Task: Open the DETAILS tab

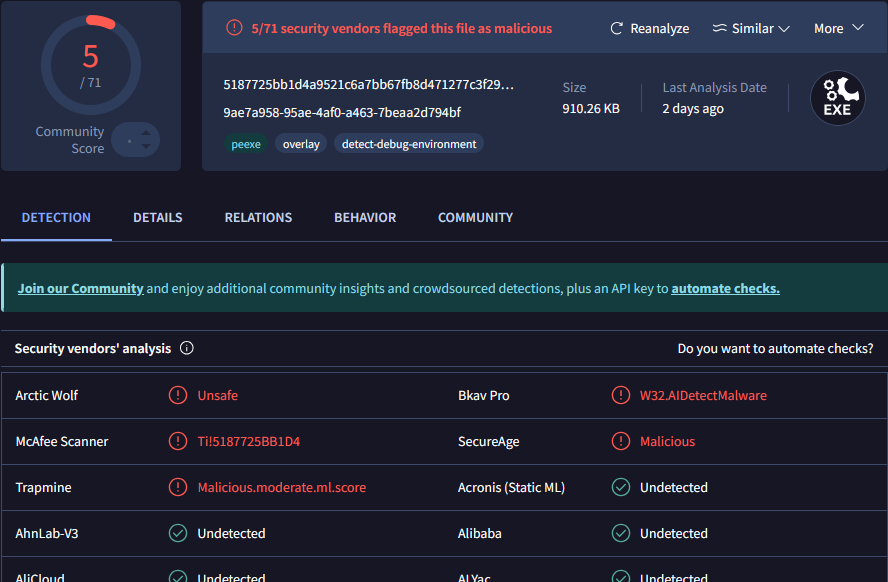Action: coord(157,217)
